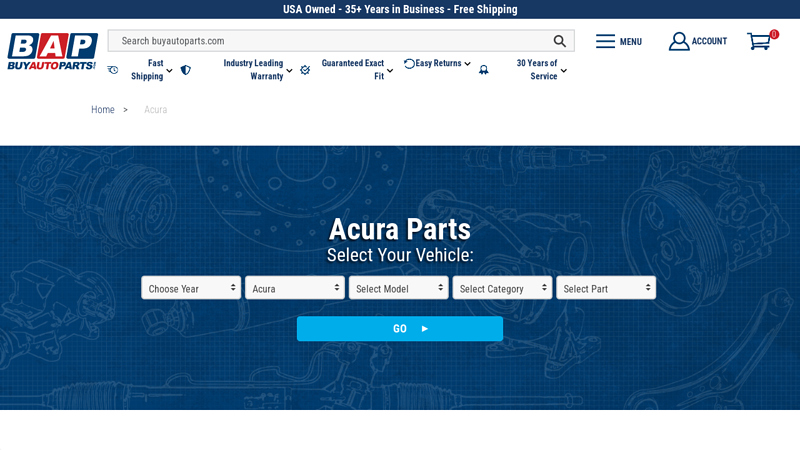Screen dimensions: 800x450
Task: Click the search magnifier icon
Action: 560,41
